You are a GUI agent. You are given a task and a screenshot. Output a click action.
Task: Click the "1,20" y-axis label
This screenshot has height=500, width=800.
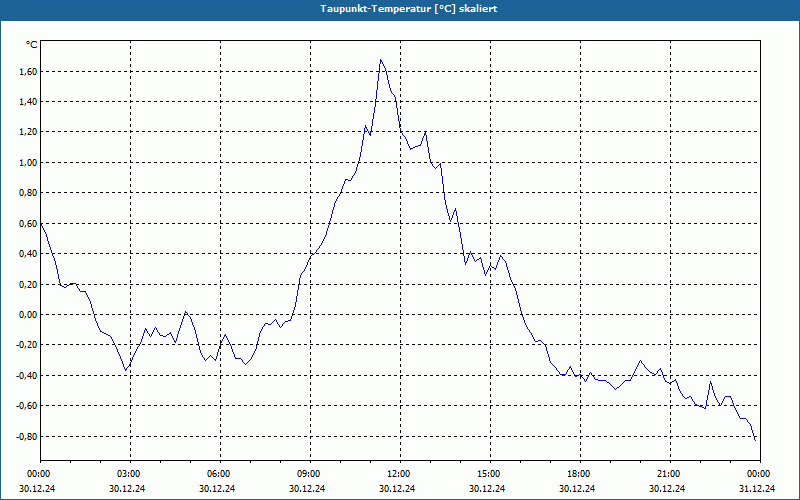(29, 132)
